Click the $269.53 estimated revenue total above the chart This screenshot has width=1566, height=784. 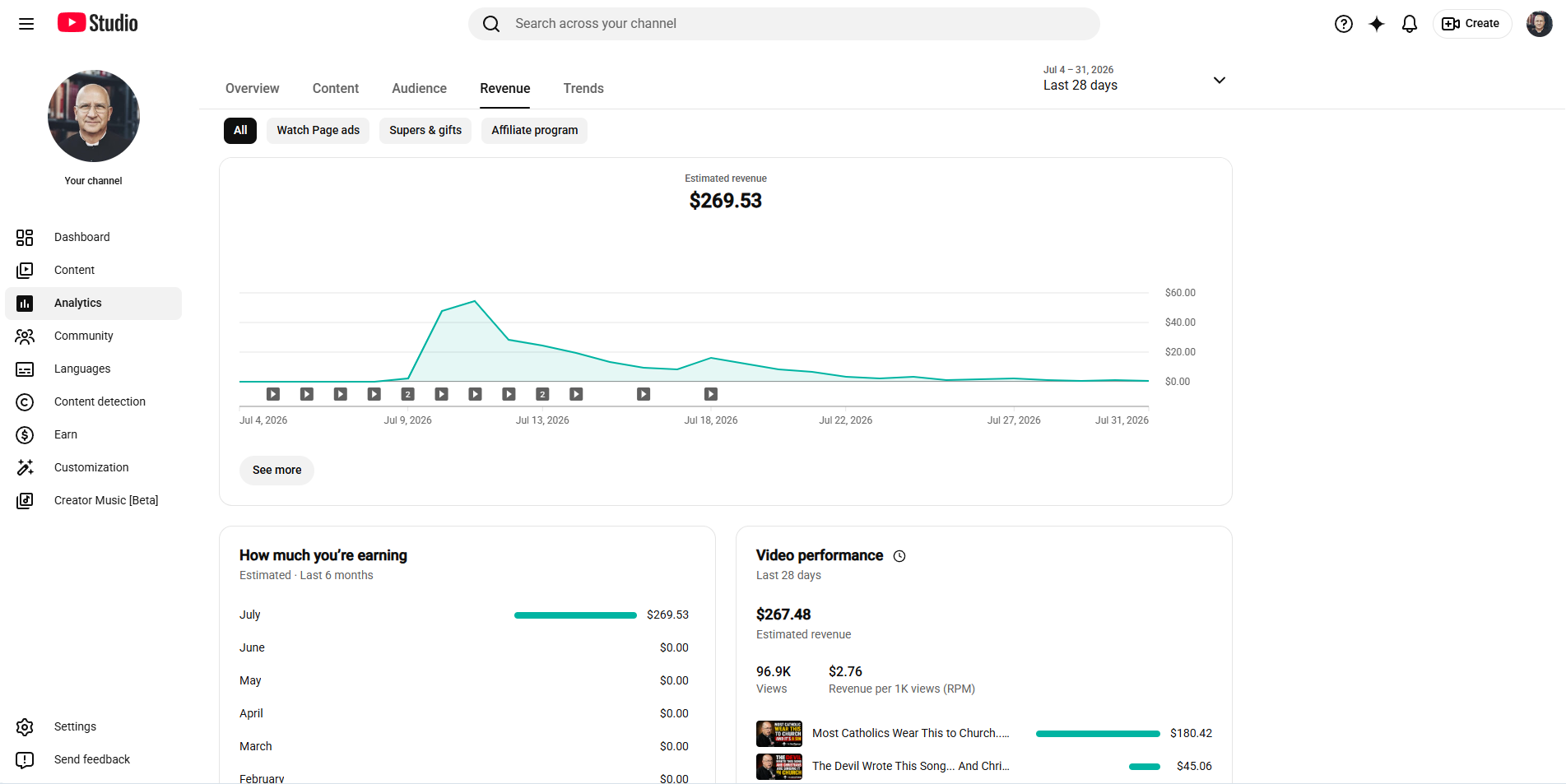pos(726,201)
